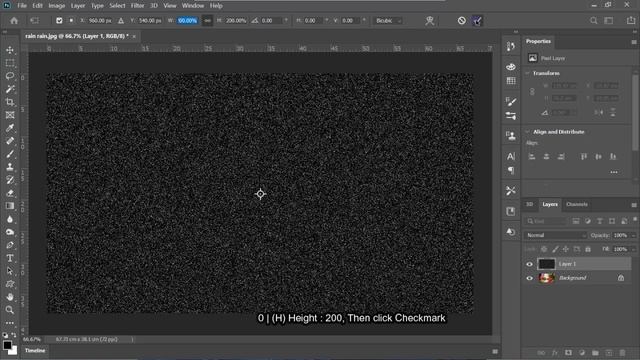Click the W width field in options bar
The image size is (640, 360).
tap(187, 20)
